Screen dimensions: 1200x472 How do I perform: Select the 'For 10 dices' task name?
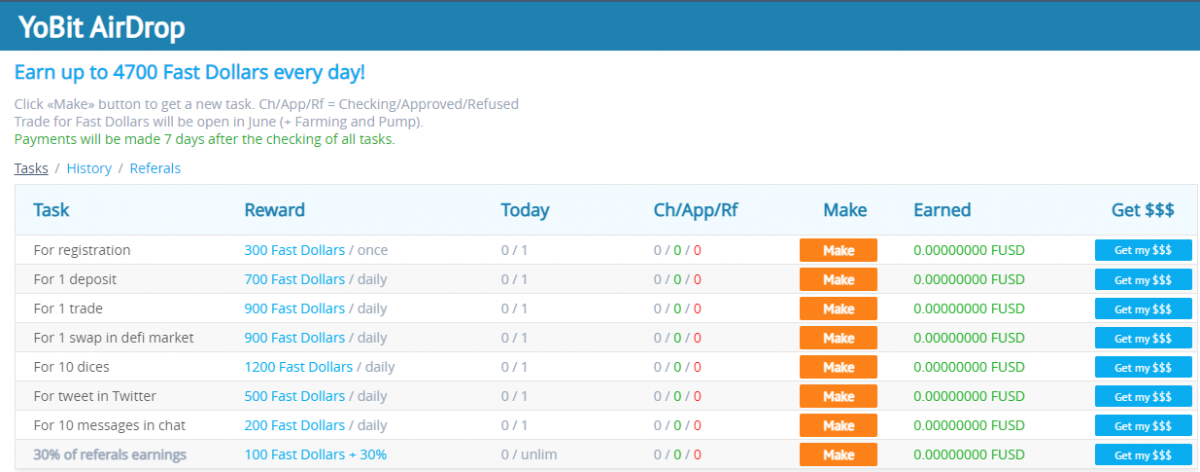click(x=71, y=367)
